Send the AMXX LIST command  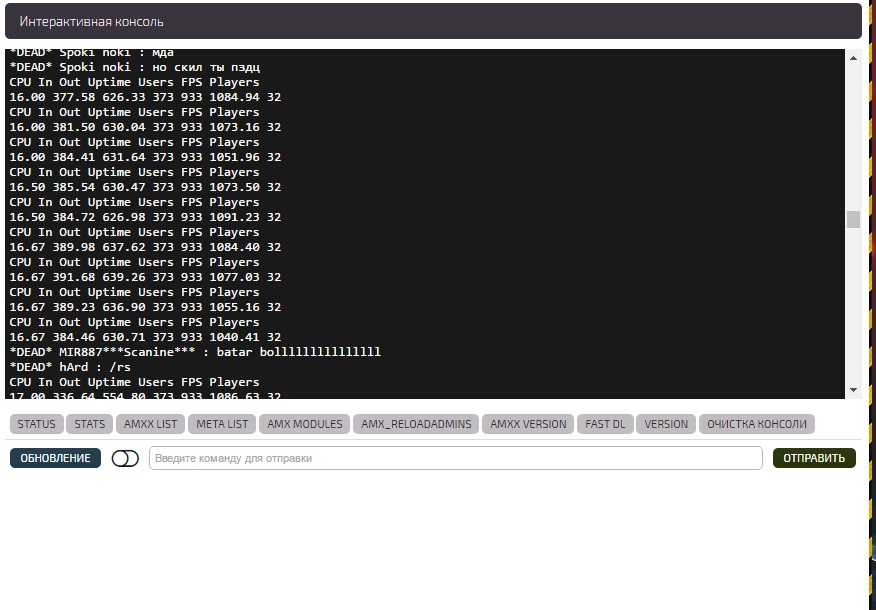(x=150, y=424)
